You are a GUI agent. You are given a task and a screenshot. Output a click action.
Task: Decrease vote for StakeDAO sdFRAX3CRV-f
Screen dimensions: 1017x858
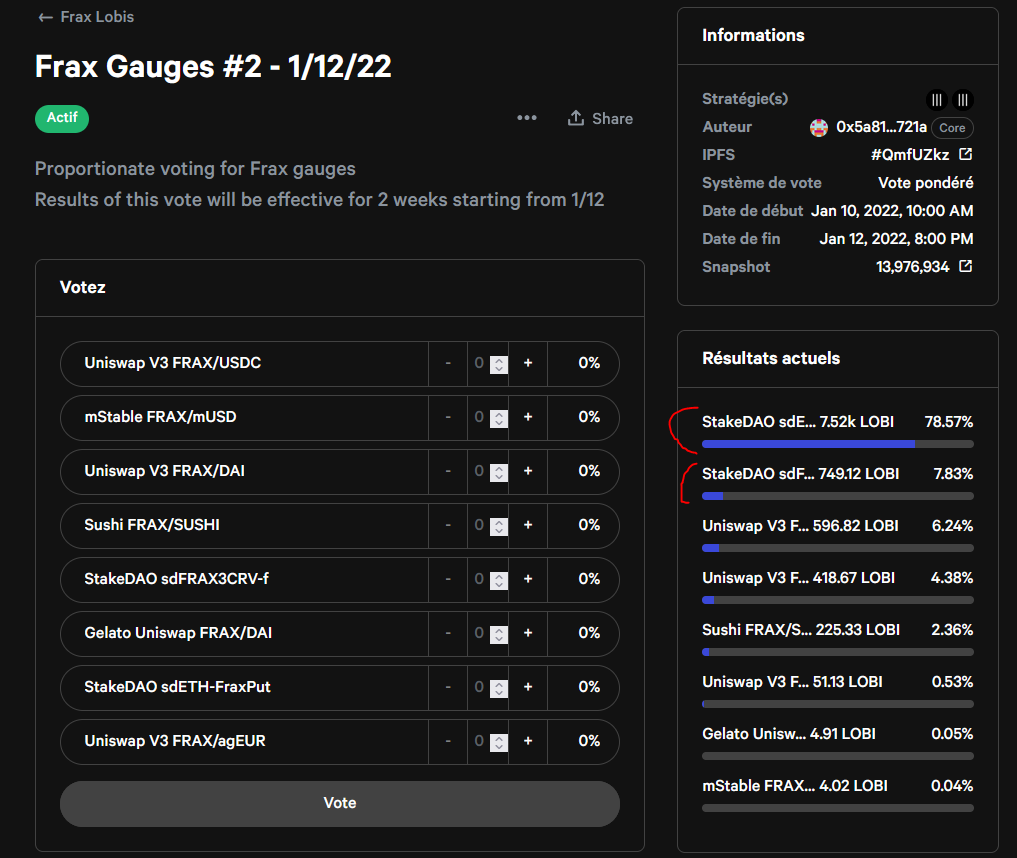click(448, 579)
